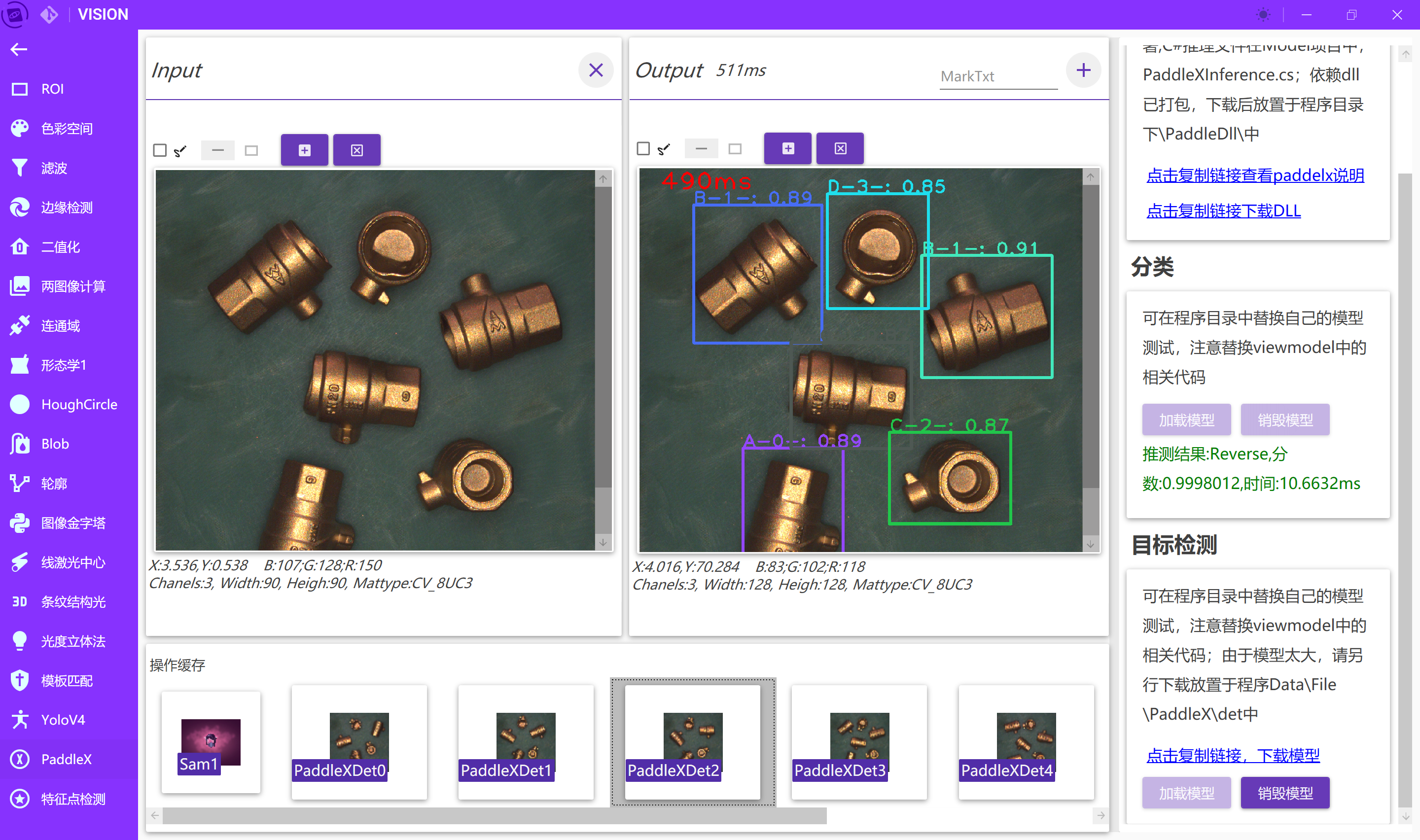Click the purple X-box button above output image
The height and width of the screenshot is (840, 1420).
point(840,148)
